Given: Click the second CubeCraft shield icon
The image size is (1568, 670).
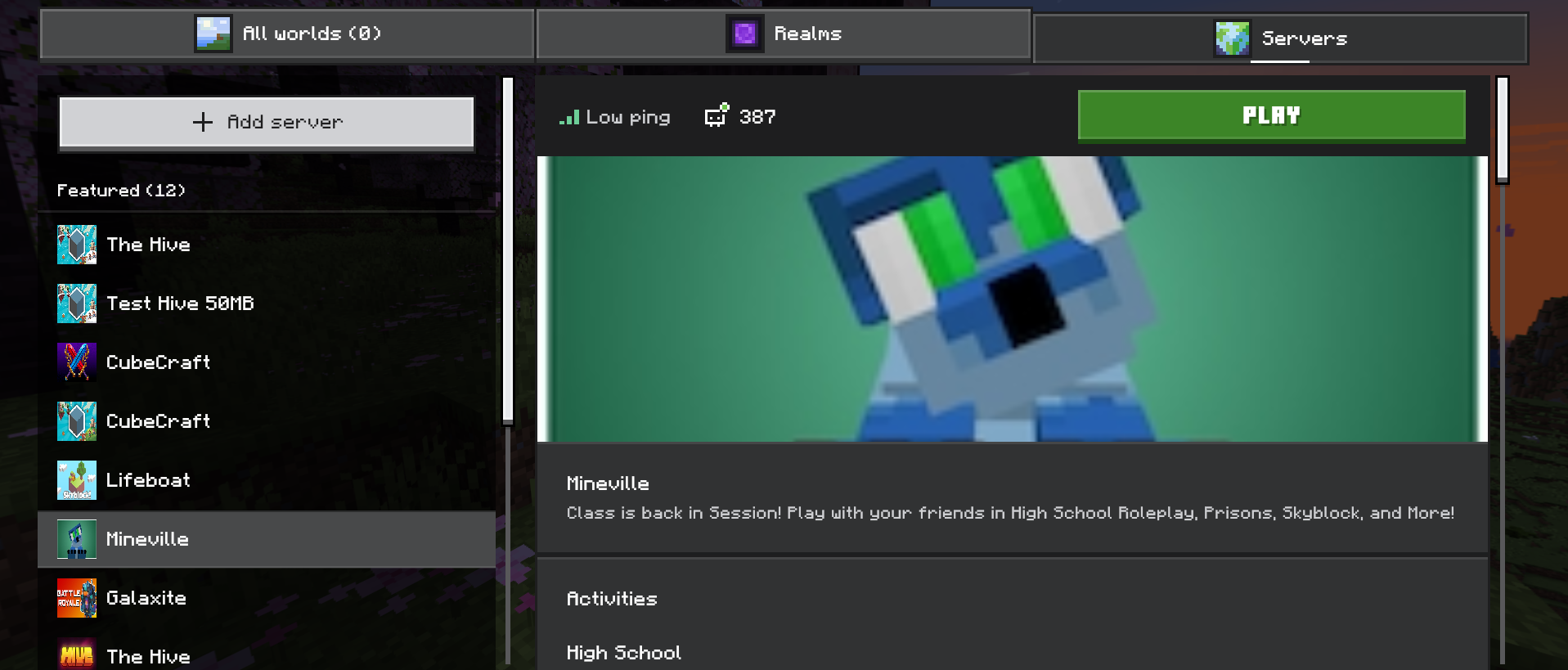Looking at the screenshot, I should click(x=77, y=421).
